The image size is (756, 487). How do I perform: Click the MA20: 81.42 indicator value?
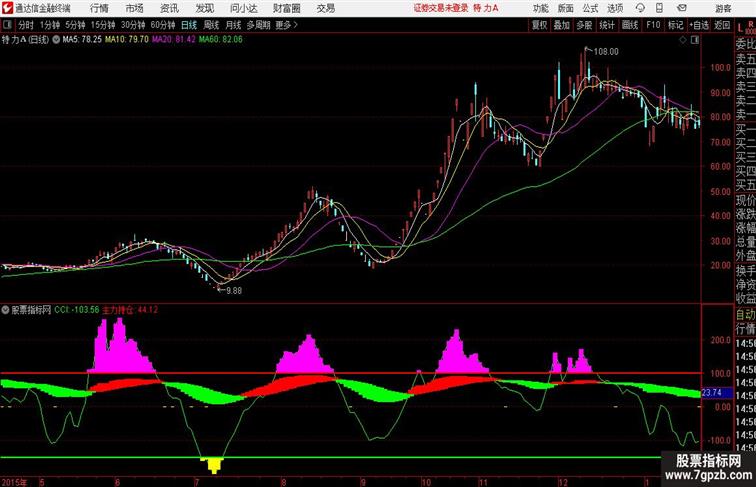coord(174,40)
